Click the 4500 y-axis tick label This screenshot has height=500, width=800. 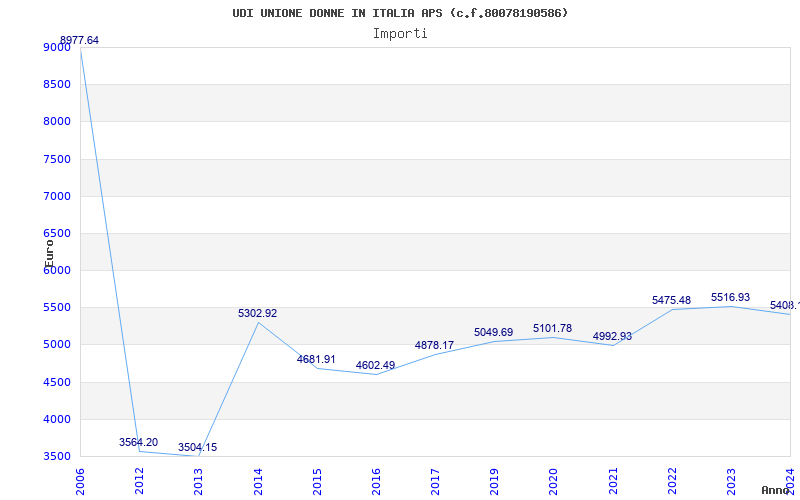pyautogui.click(x=57, y=383)
